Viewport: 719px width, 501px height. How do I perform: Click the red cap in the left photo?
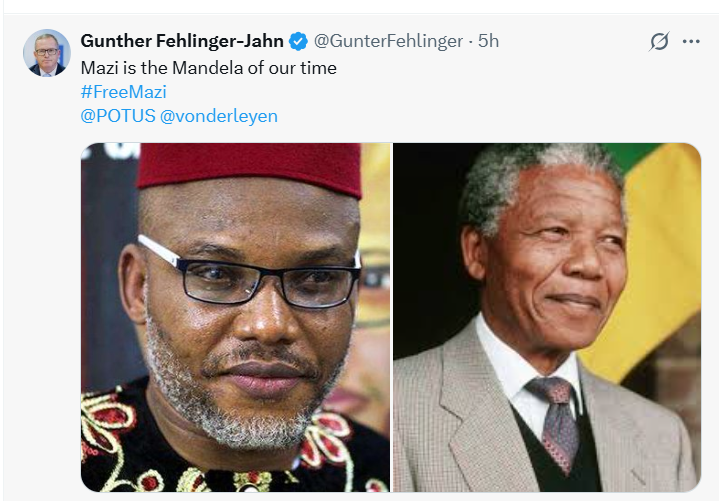click(249, 167)
